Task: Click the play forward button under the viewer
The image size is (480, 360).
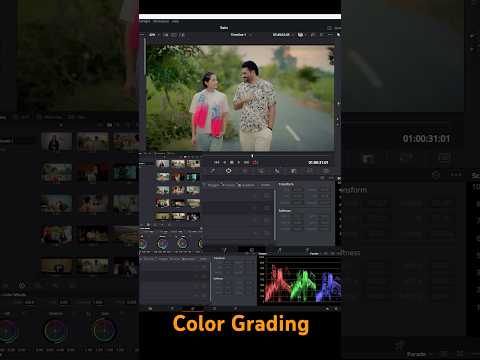Action: pyautogui.click(x=239, y=162)
